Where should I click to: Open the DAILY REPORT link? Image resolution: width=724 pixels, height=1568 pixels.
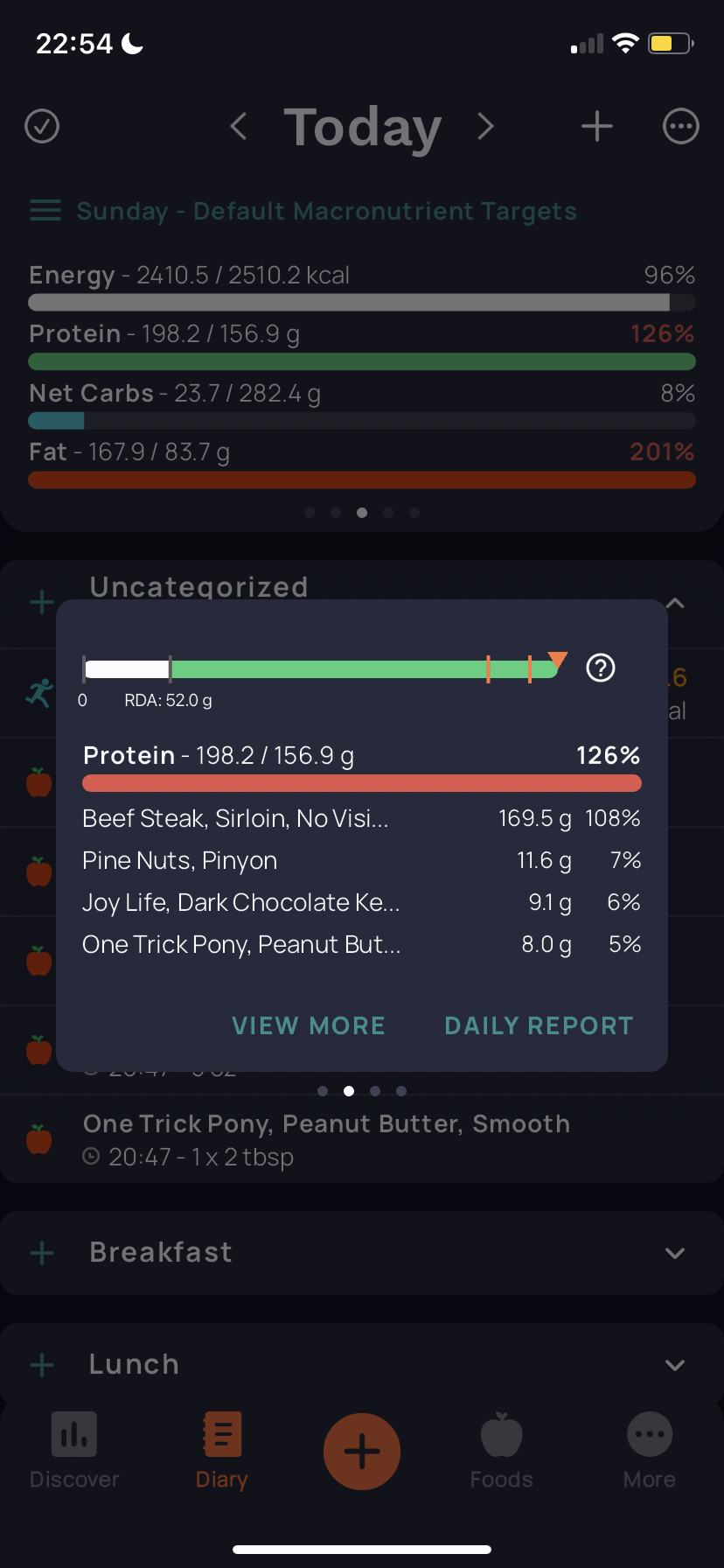coord(539,1025)
